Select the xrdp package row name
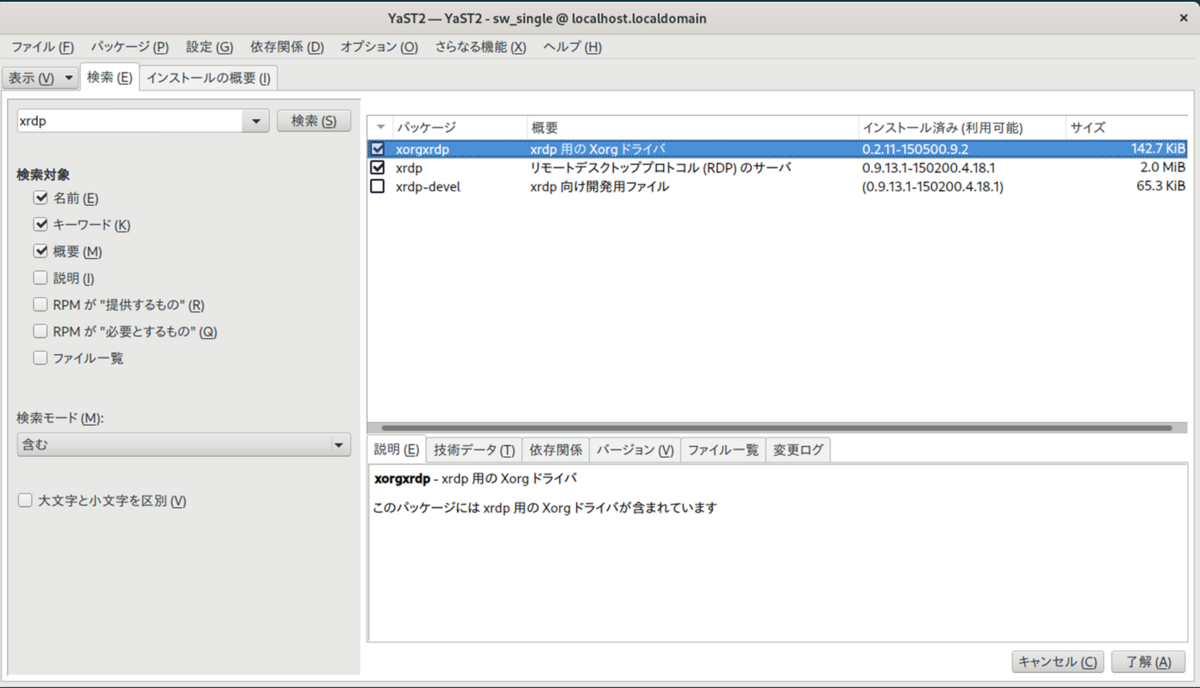This screenshot has width=1200, height=688. pos(409,168)
